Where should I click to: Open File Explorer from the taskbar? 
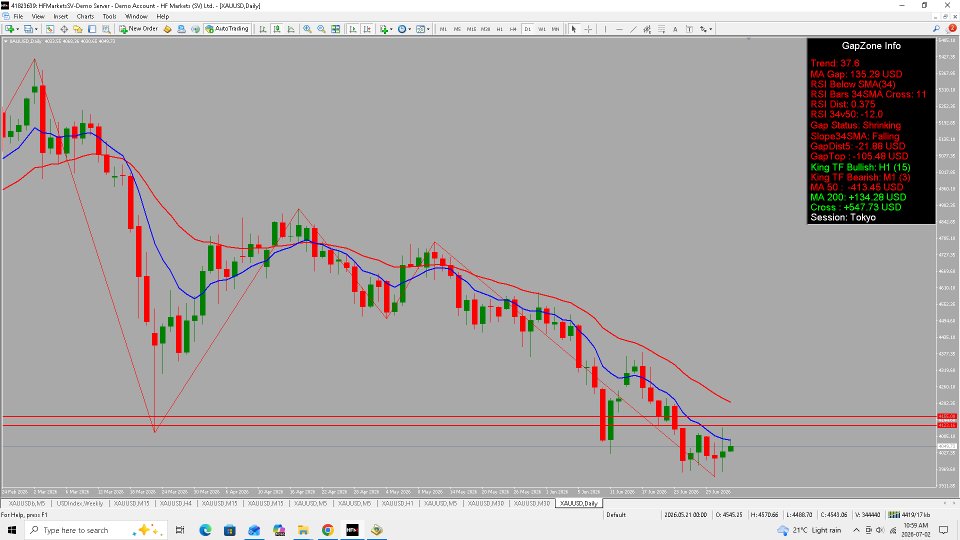[303, 530]
